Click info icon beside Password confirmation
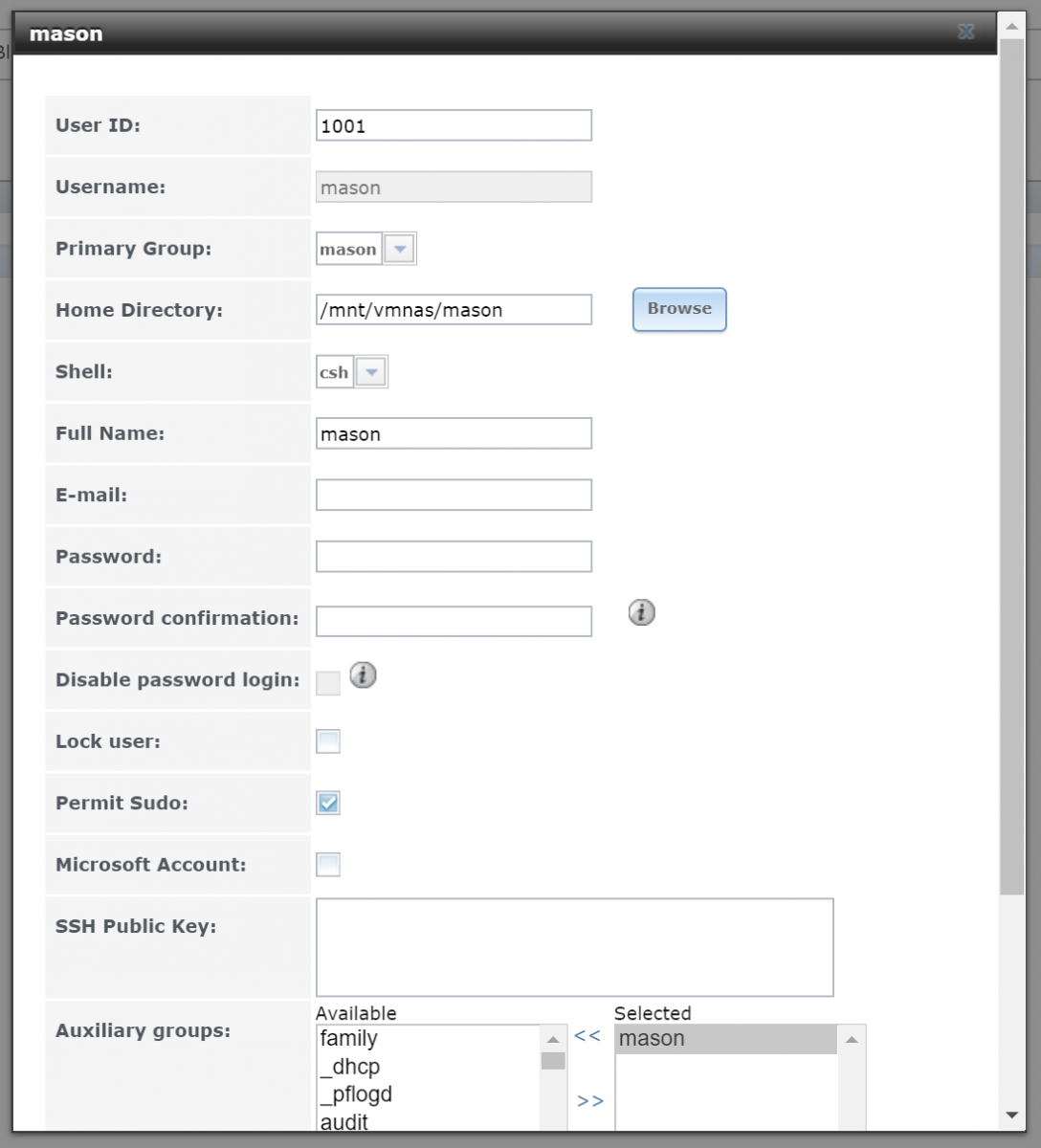Screen dimensions: 1041x1148 tap(641, 612)
